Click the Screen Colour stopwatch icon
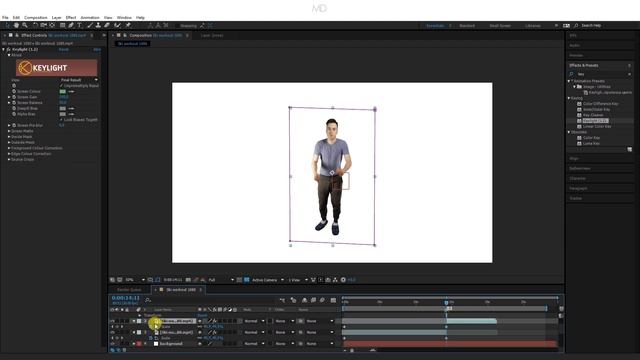Image resolution: width=640 pixels, height=360 pixels. click(14, 91)
